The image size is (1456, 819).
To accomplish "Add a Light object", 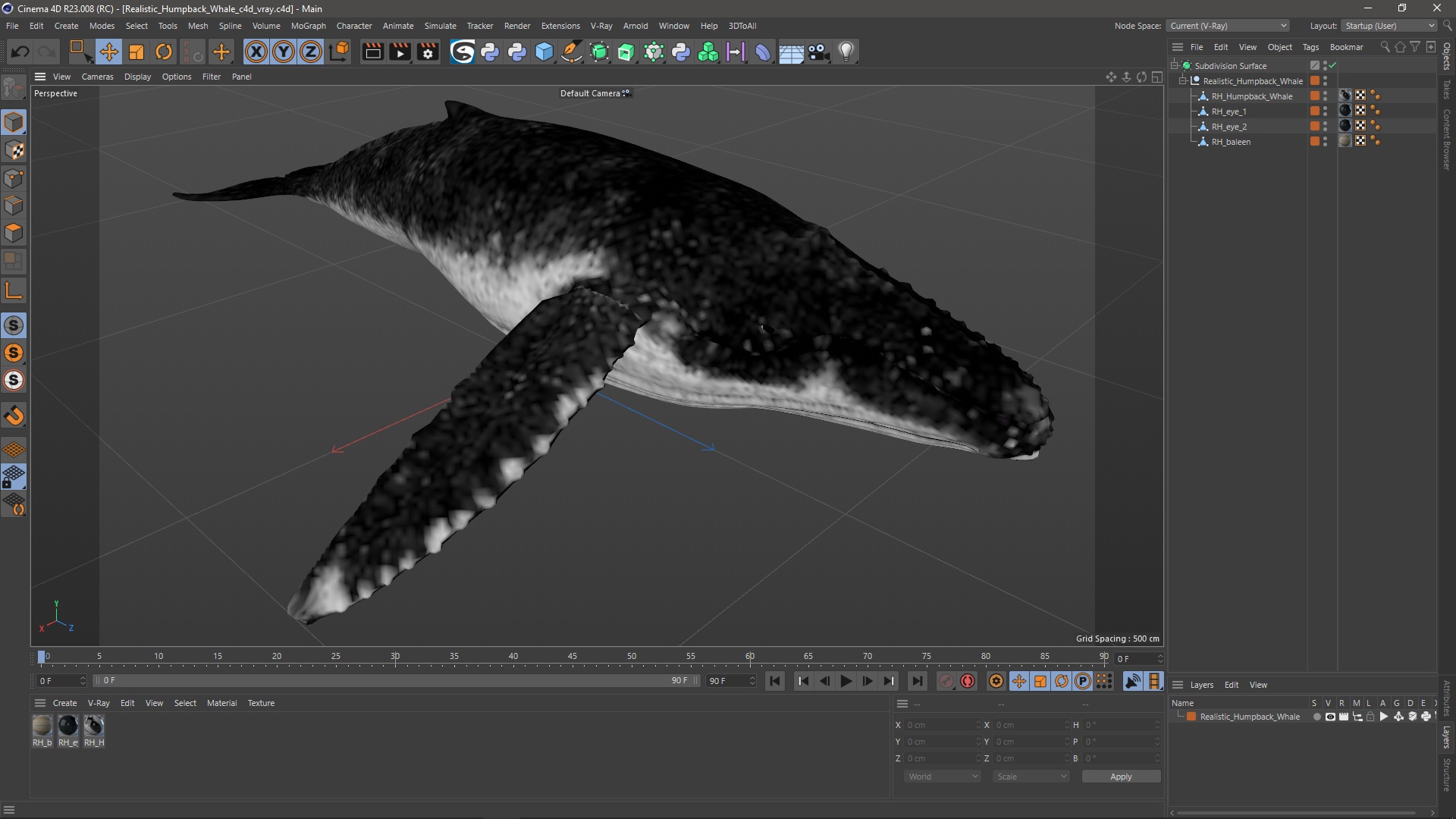I will 846,52.
